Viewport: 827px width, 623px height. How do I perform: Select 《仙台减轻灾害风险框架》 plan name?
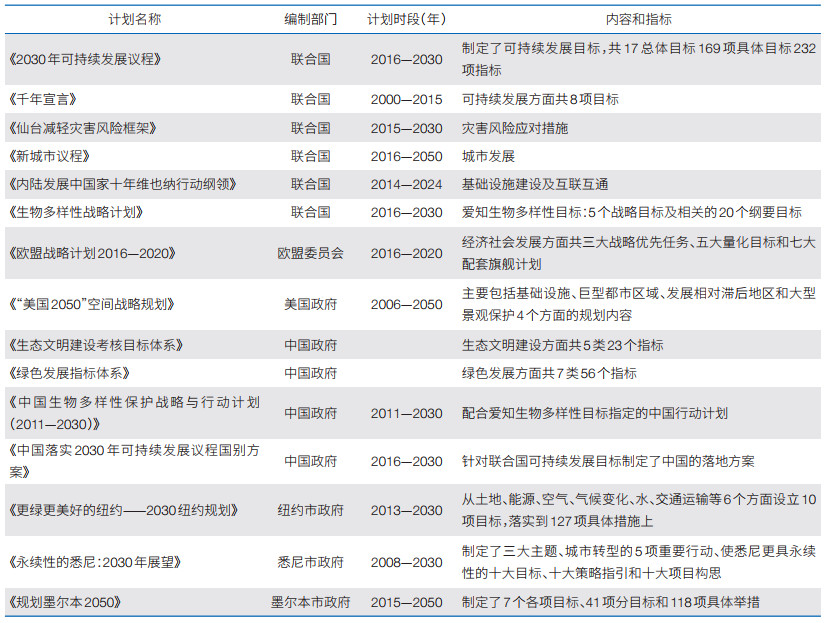click(x=83, y=128)
